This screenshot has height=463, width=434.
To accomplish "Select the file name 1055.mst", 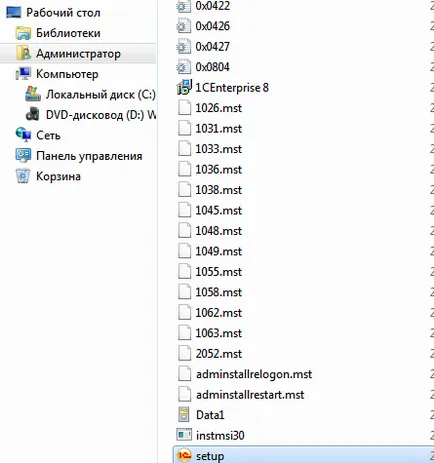I will 219,272.
